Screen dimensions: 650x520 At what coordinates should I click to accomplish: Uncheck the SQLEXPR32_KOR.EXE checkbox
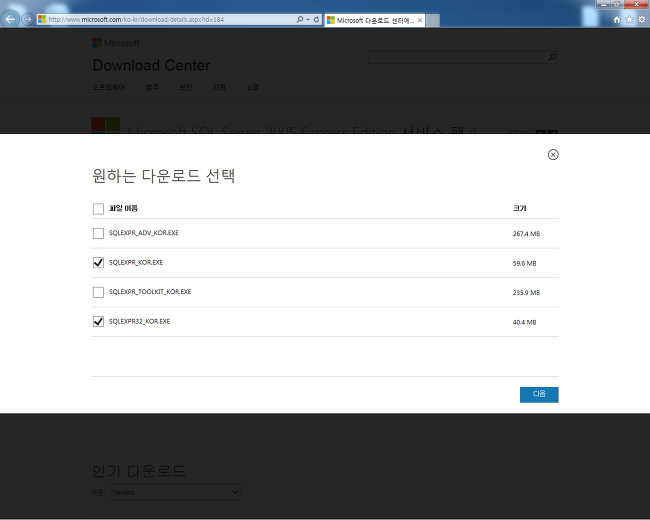(98, 321)
